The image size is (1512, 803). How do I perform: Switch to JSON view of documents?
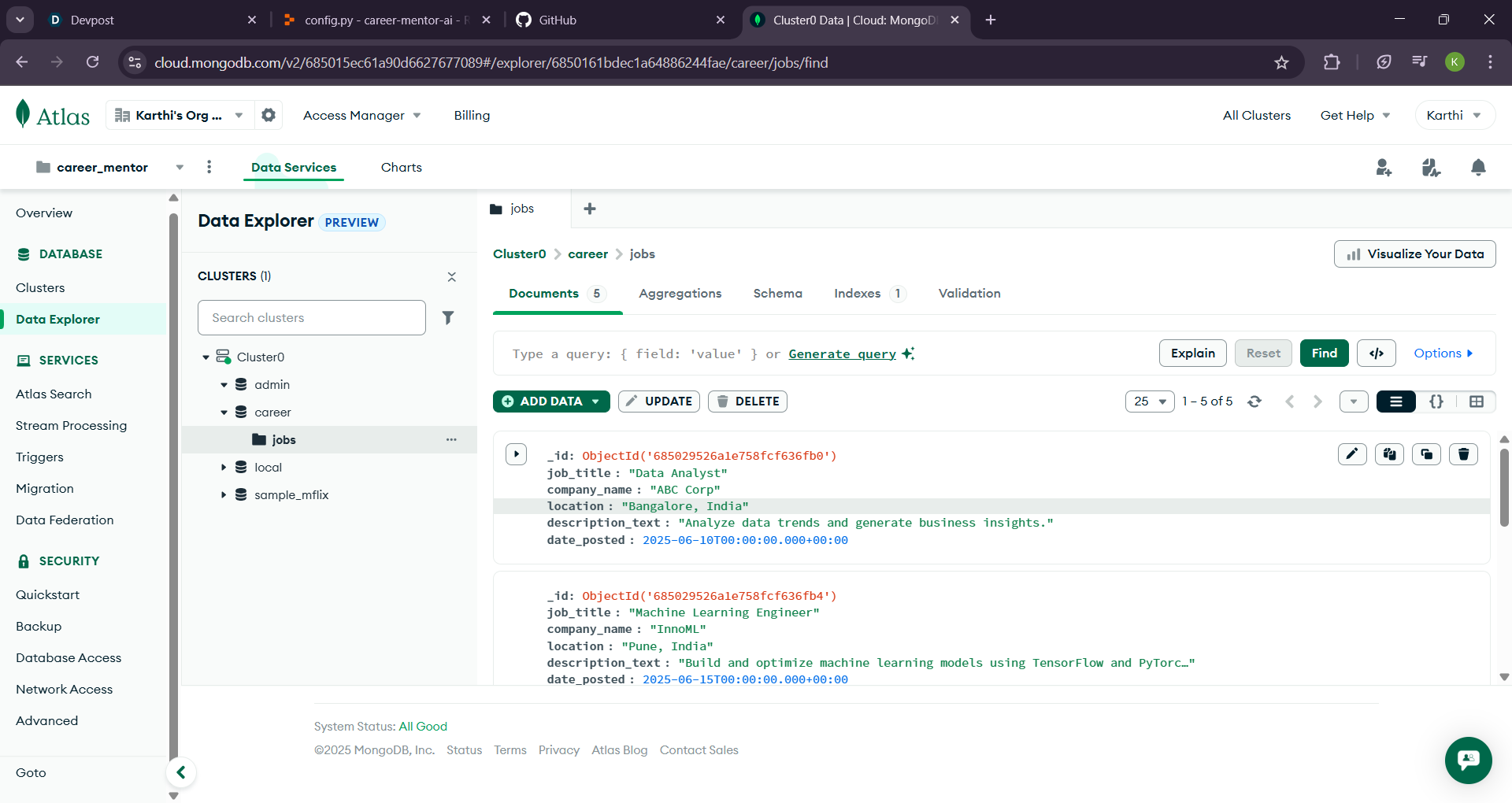(1436, 401)
